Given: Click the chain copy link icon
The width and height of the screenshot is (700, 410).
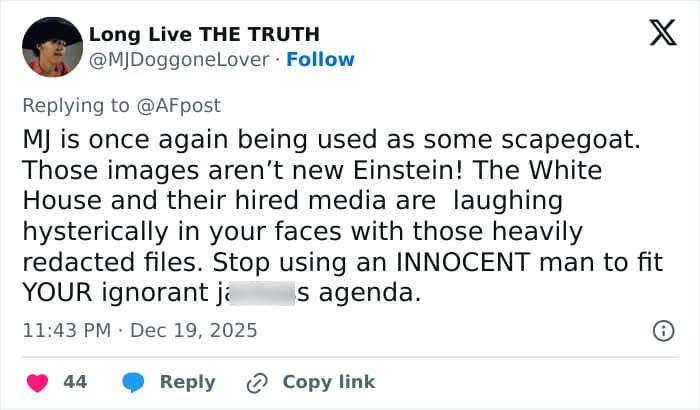Looking at the screenshot, I should click(x=258, y=382).
